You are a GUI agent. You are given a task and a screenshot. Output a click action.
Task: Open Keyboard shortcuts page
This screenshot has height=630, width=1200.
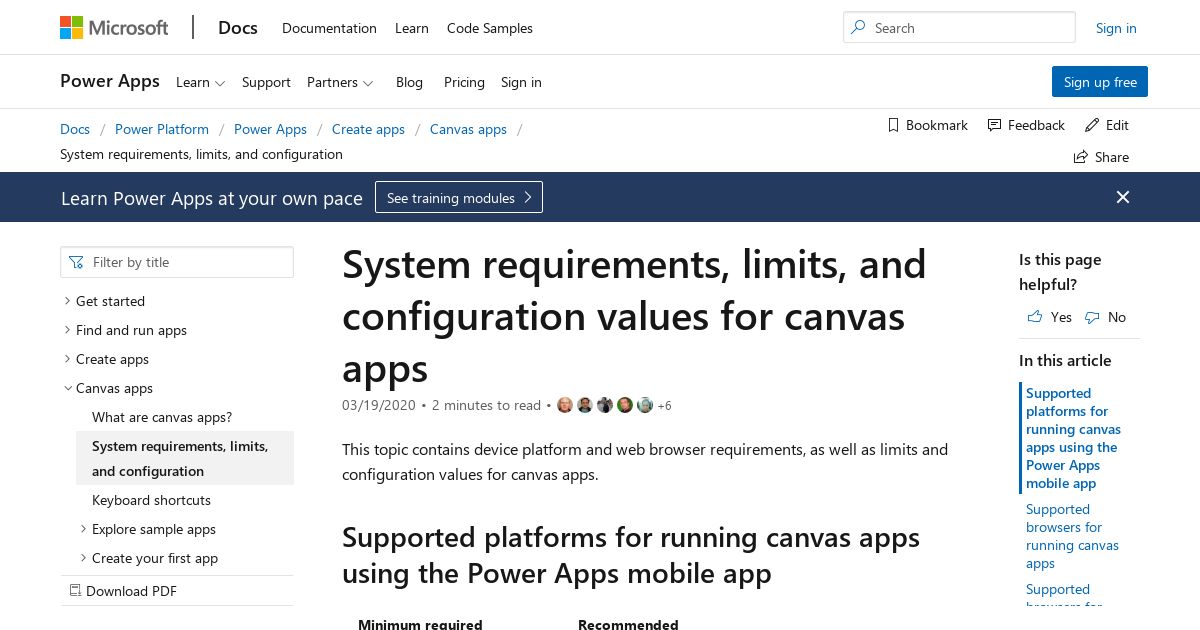click(x=151, y=500)
